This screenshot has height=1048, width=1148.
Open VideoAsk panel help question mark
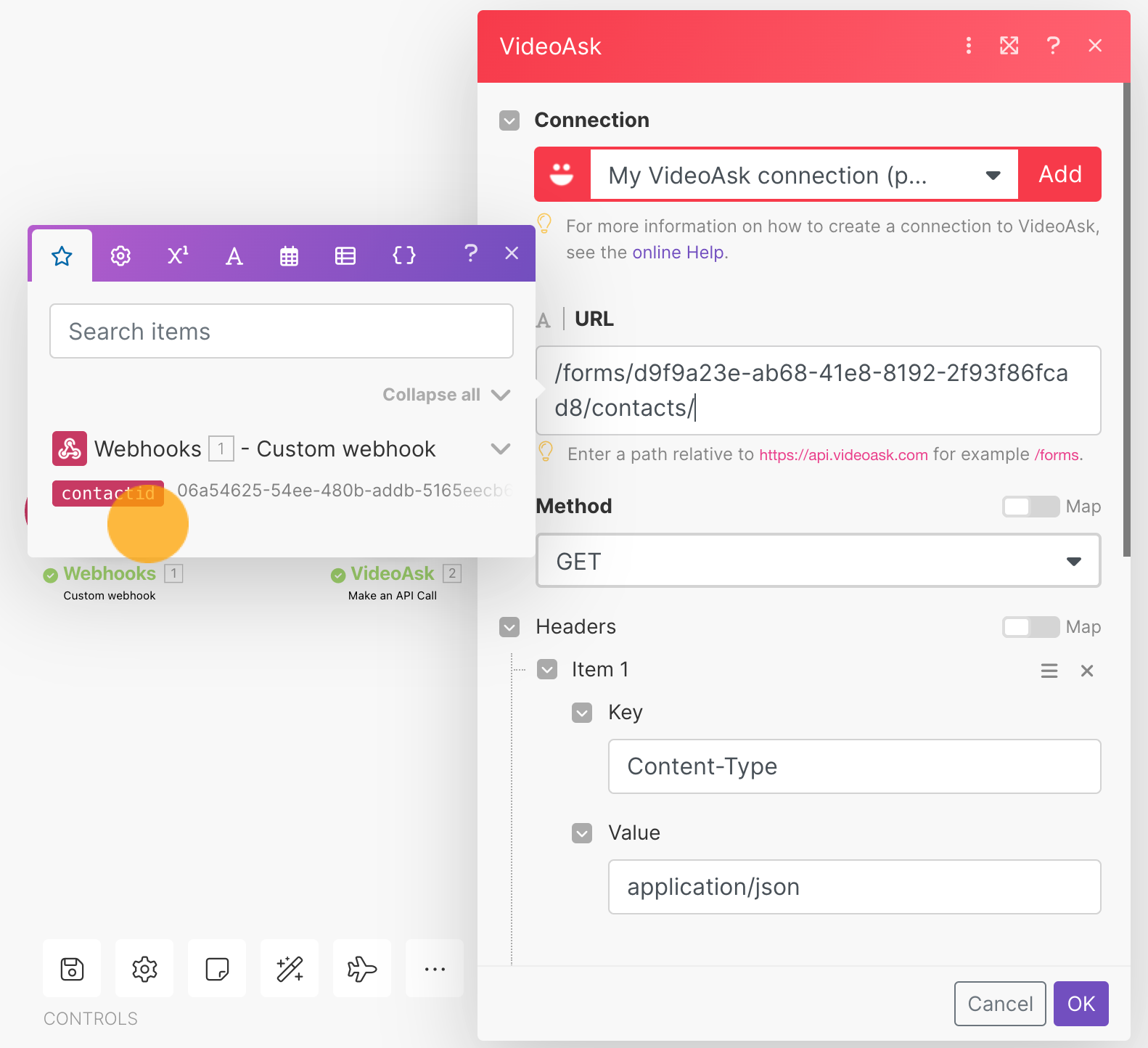point(1053,46)
